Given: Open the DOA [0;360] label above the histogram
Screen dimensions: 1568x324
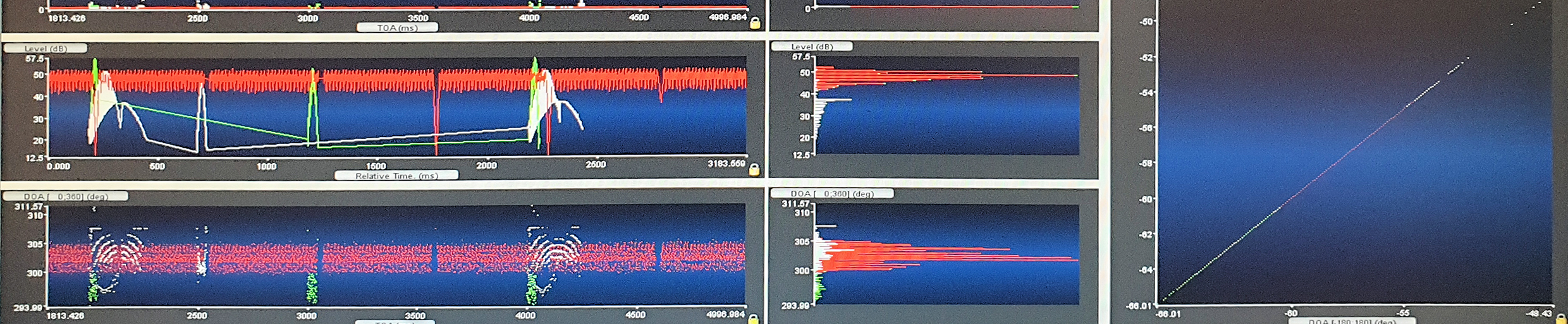Looking at the screenshot, I should click(831, 194).
